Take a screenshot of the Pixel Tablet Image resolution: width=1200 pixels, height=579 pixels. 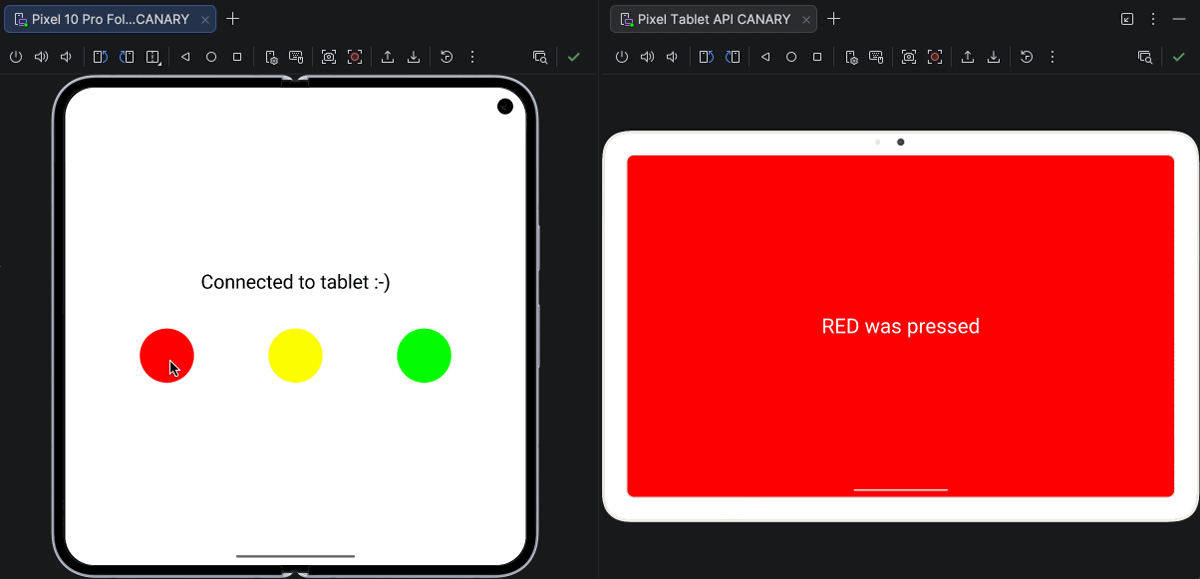tap(909, 57)
